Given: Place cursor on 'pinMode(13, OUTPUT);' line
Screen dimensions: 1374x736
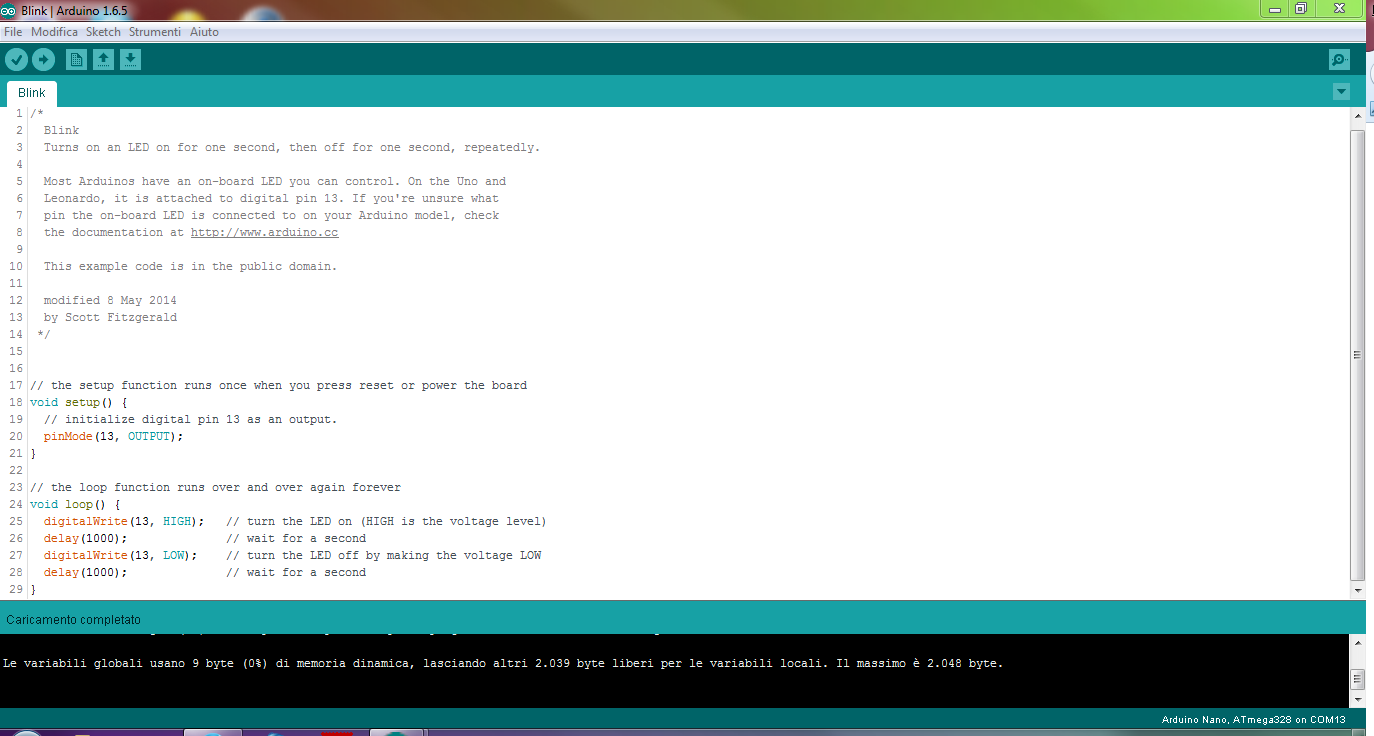Looking at the screenshot, I should tap(114, 437).
